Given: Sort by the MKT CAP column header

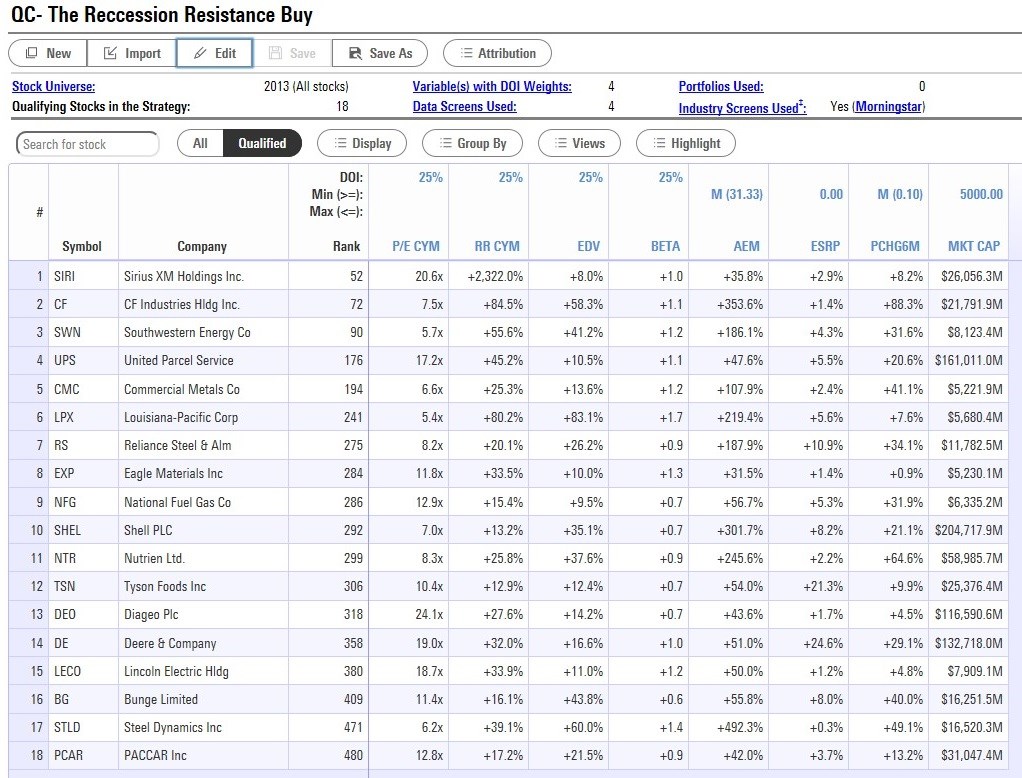Looking at the screenshot, I should (x=974, y=246).
